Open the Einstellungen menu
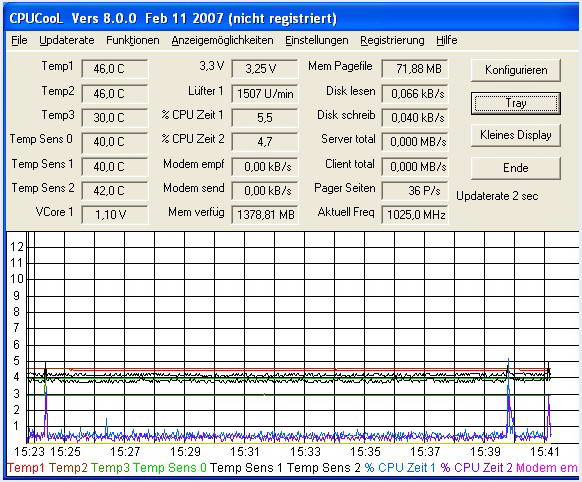Image resolution: width=582 pixels, height=482 pixels. (x=317, y=40)
